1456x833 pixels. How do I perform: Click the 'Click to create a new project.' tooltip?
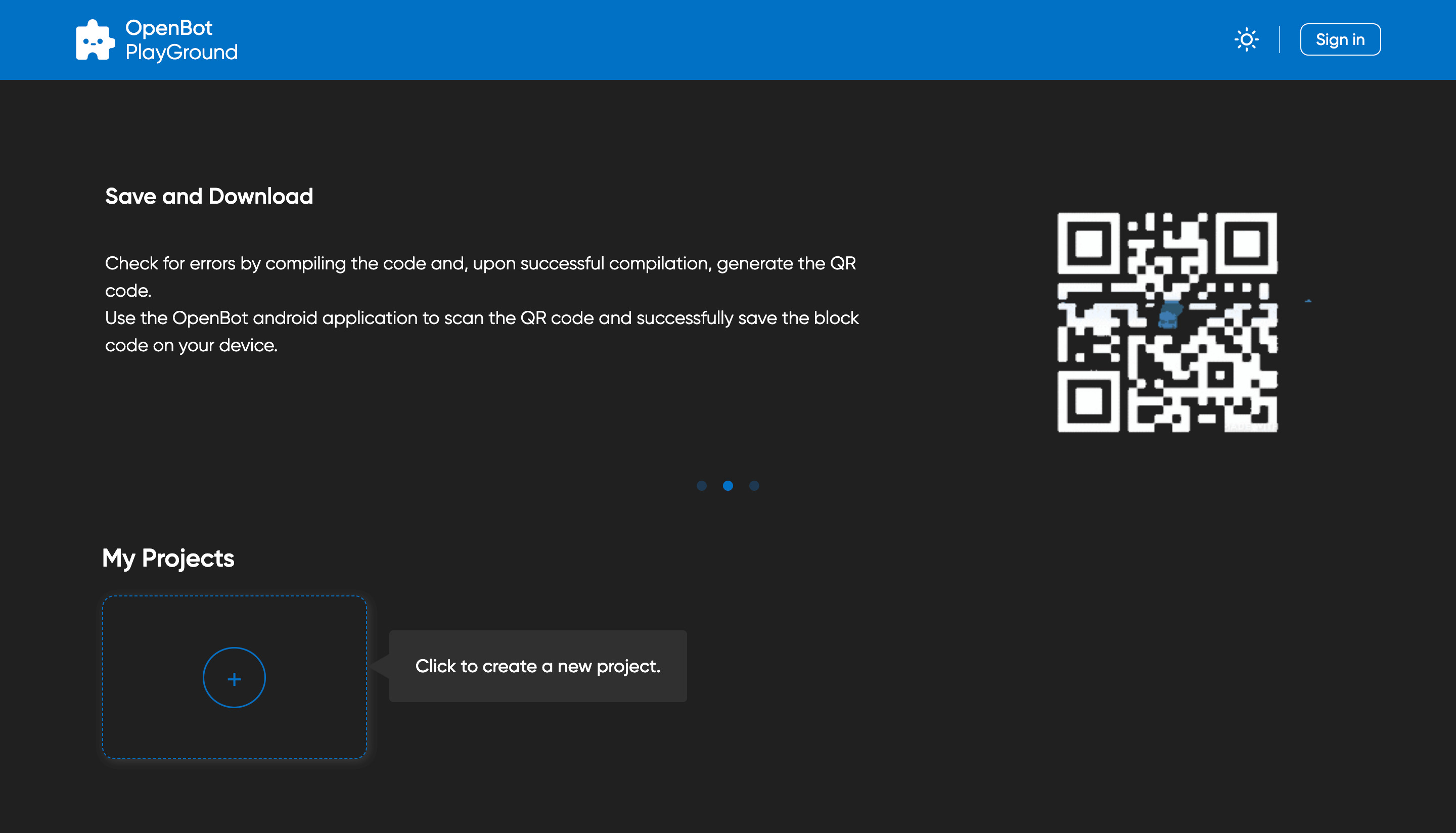click(x=538, y=666)
